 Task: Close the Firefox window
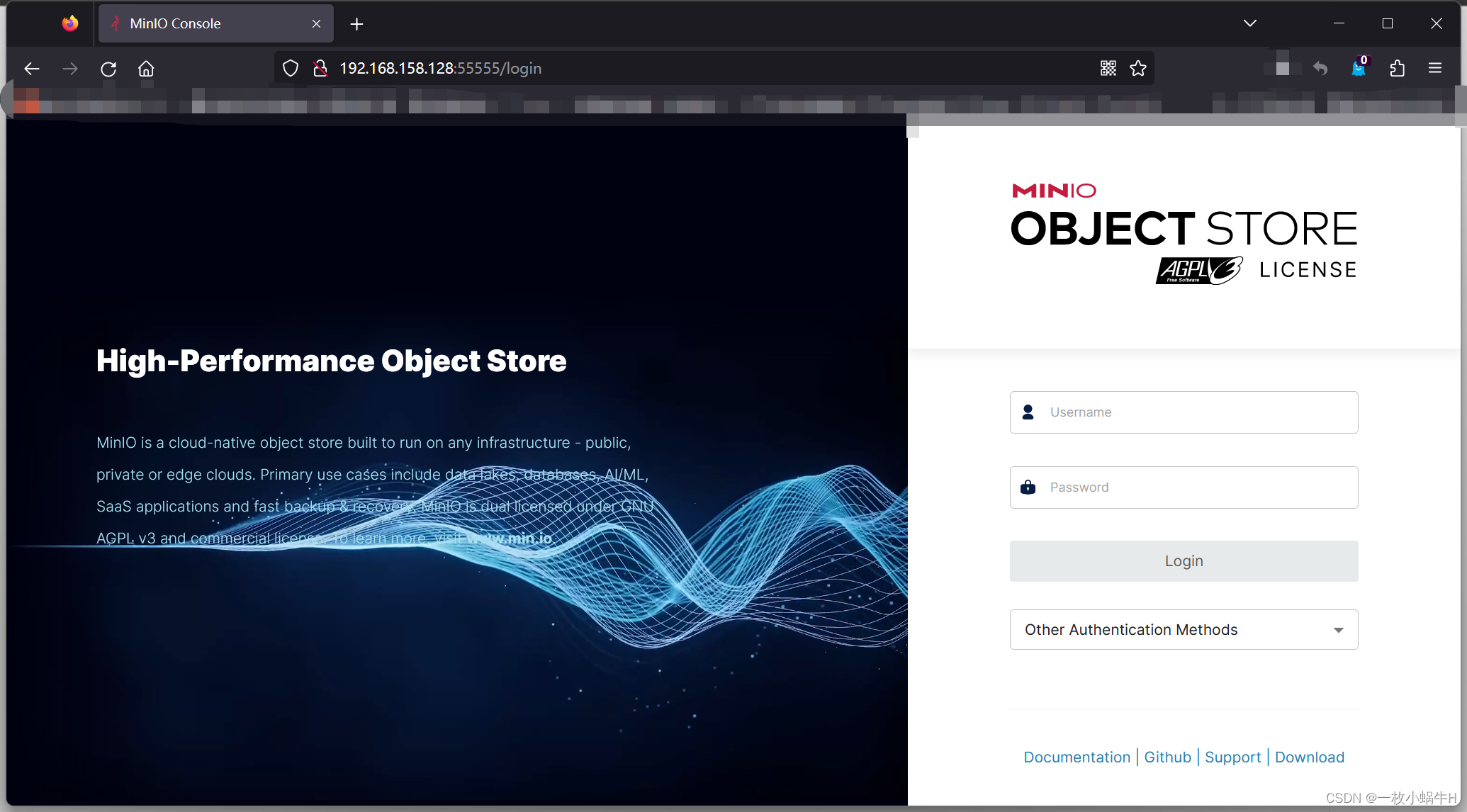(1437, 23)
